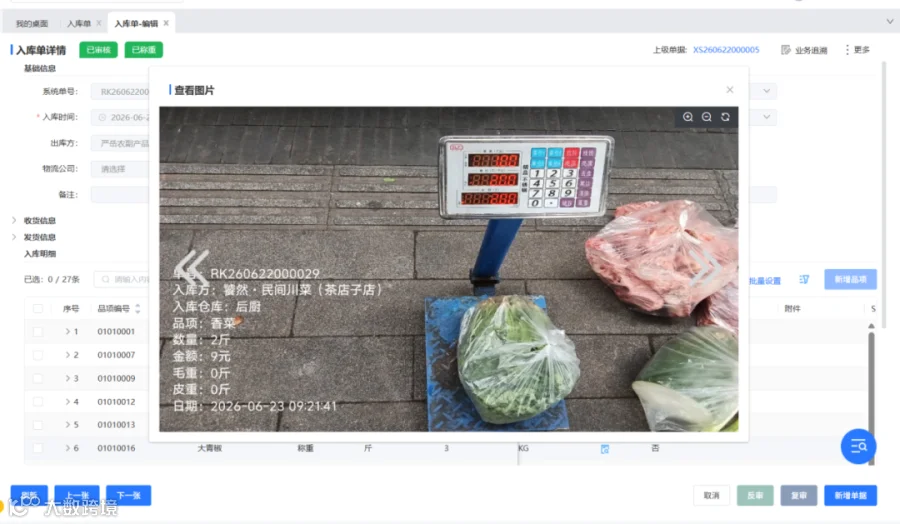Click the 大青椒 item name cell
The width and height of the screenshot is (900, 524).
pos(210,448)
